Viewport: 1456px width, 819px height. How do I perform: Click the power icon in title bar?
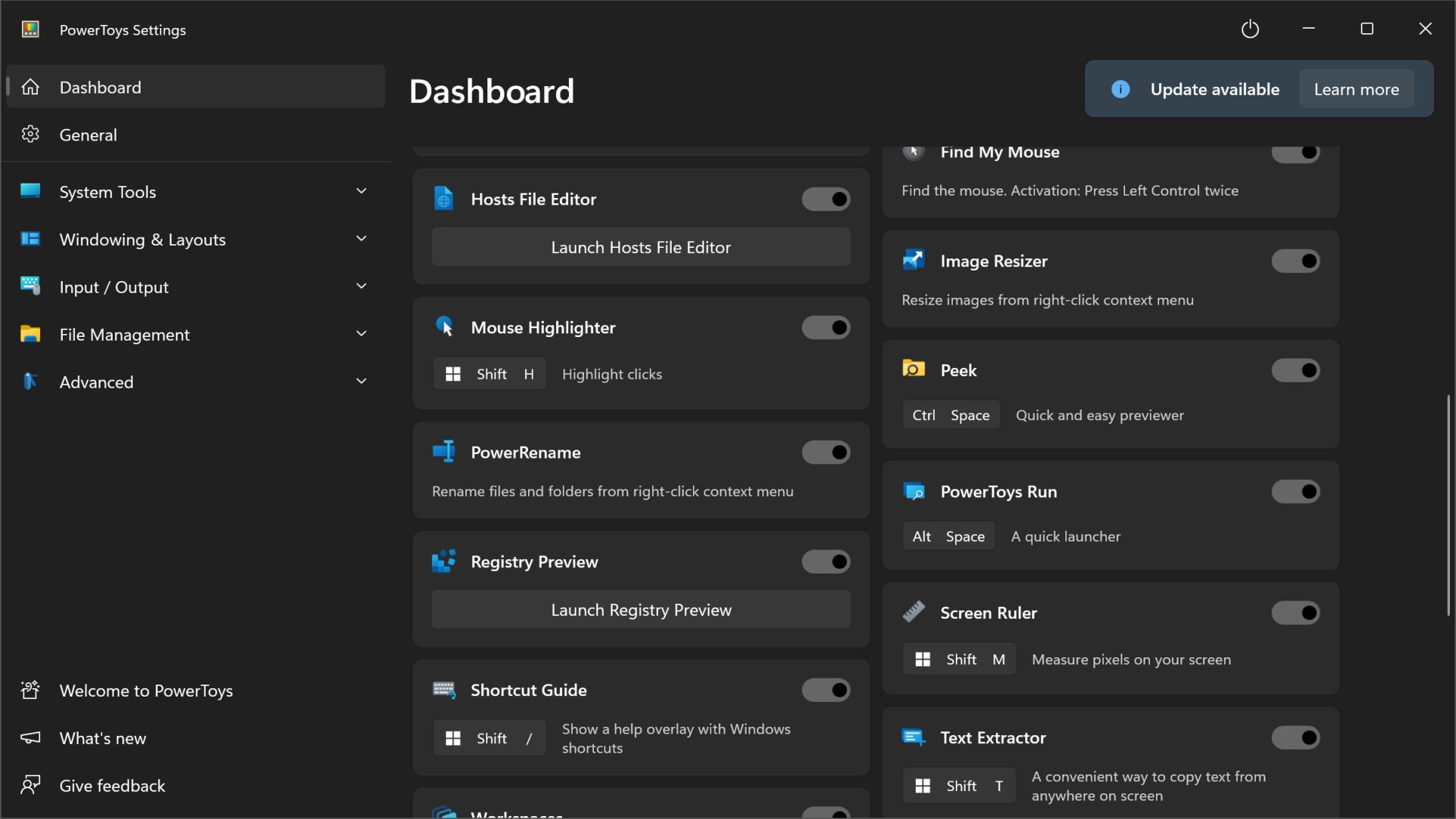[x=1250, y=29]
